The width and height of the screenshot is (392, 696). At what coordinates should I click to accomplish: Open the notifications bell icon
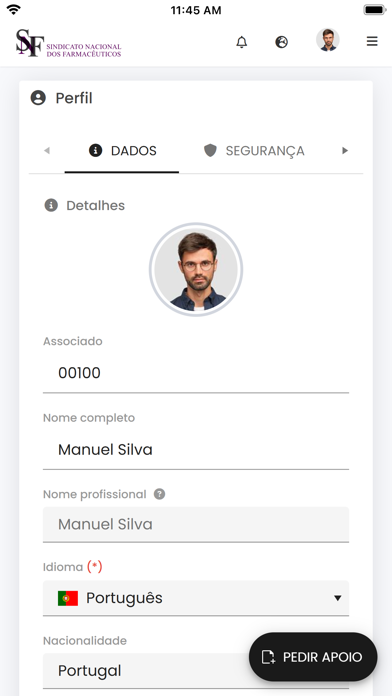click(242, 42)
